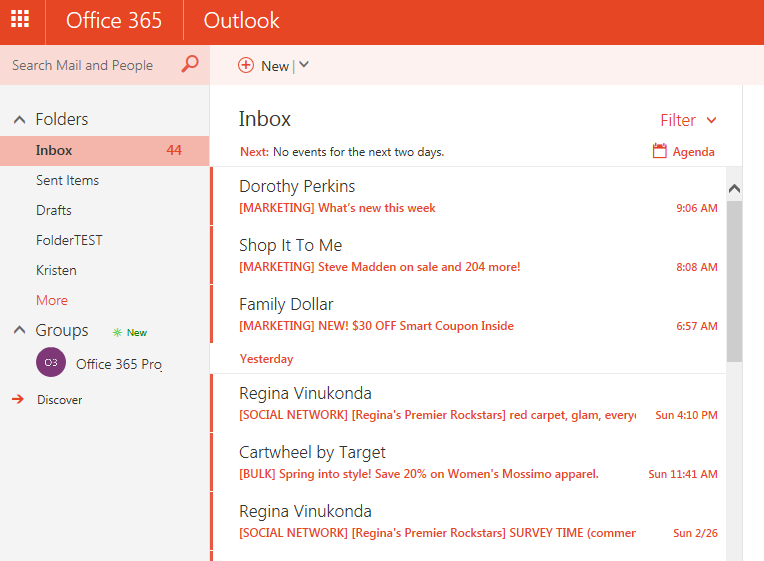Click the message list scroll up arrow
This screenshot has height=561, width=764.
coord(734,188)
